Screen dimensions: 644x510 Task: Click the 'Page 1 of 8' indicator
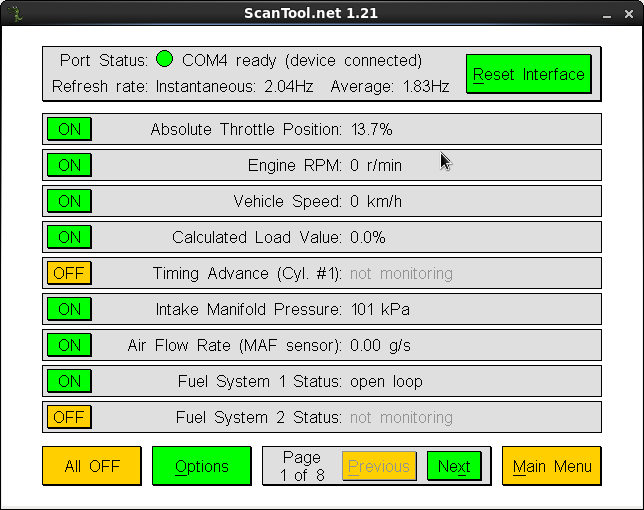pyautogui.click(x=302, y=466)
